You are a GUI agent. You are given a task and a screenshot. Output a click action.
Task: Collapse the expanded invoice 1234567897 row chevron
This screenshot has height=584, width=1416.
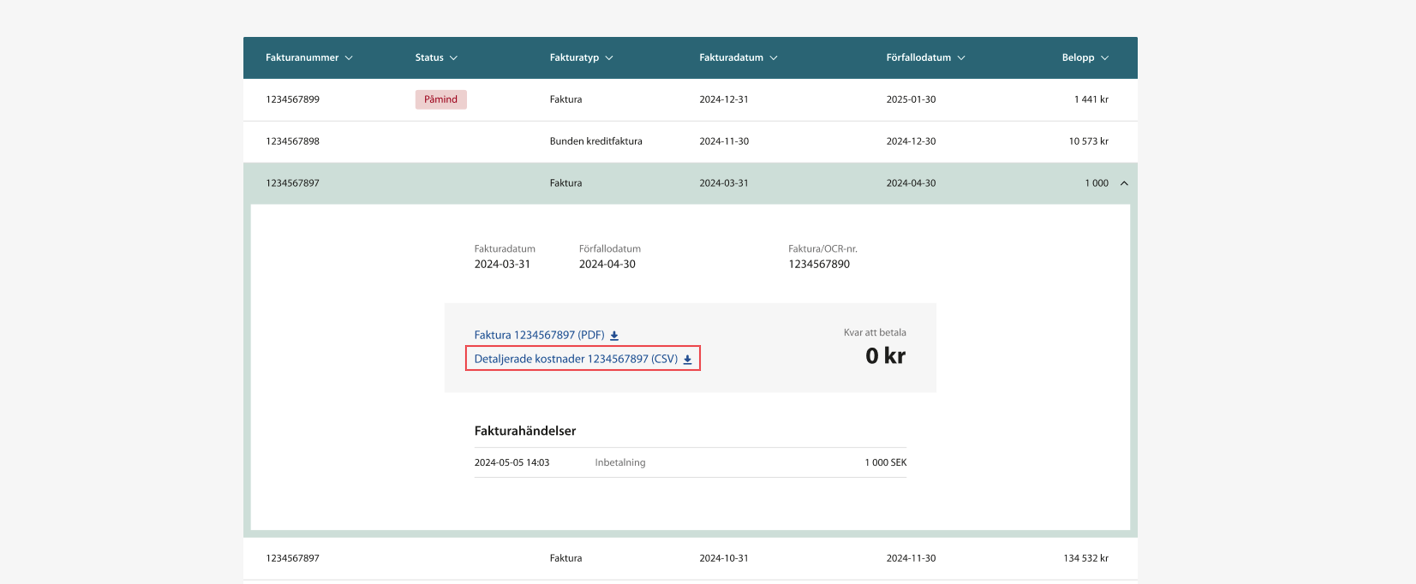(1124, 183)
